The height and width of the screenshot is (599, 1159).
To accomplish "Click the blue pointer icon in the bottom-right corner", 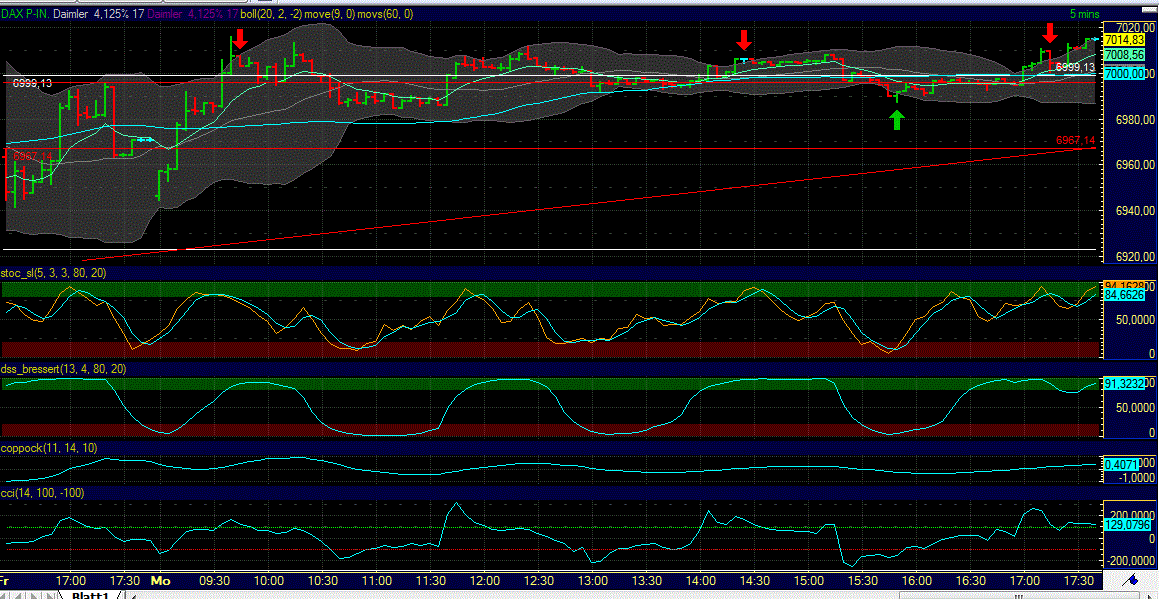I will coord(1135,581).
